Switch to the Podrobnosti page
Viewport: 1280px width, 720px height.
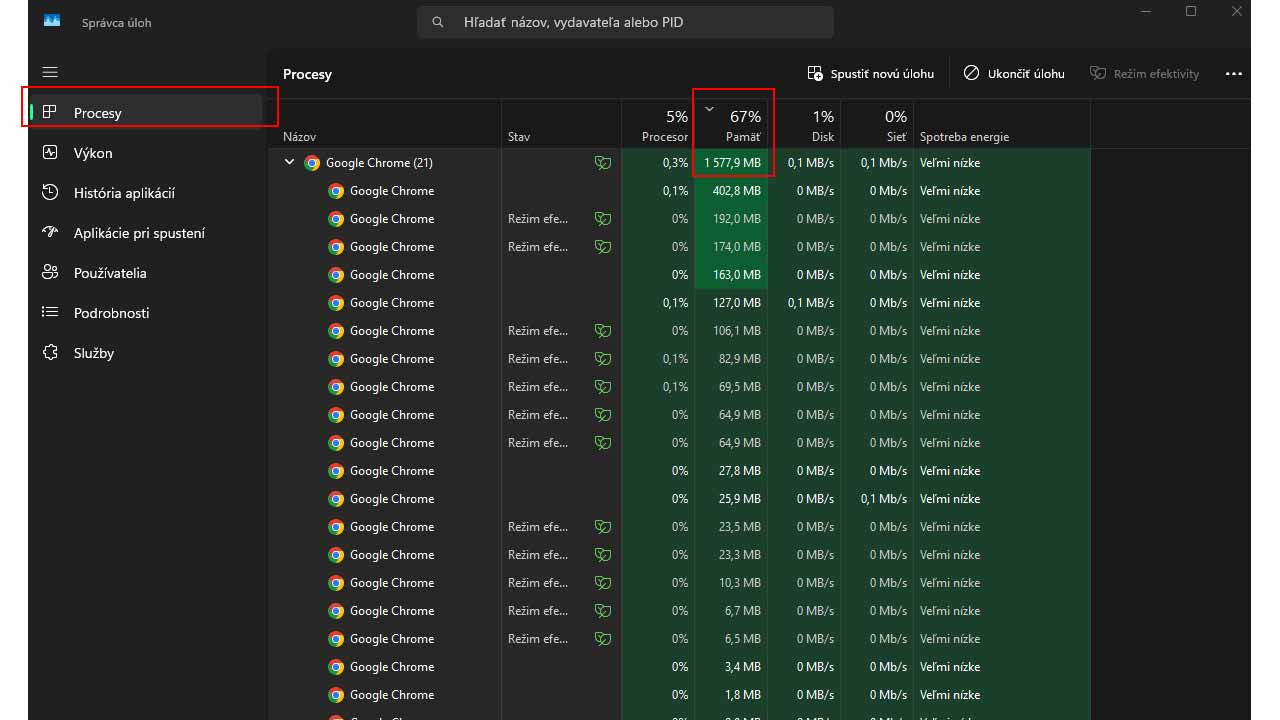(147, 313)
